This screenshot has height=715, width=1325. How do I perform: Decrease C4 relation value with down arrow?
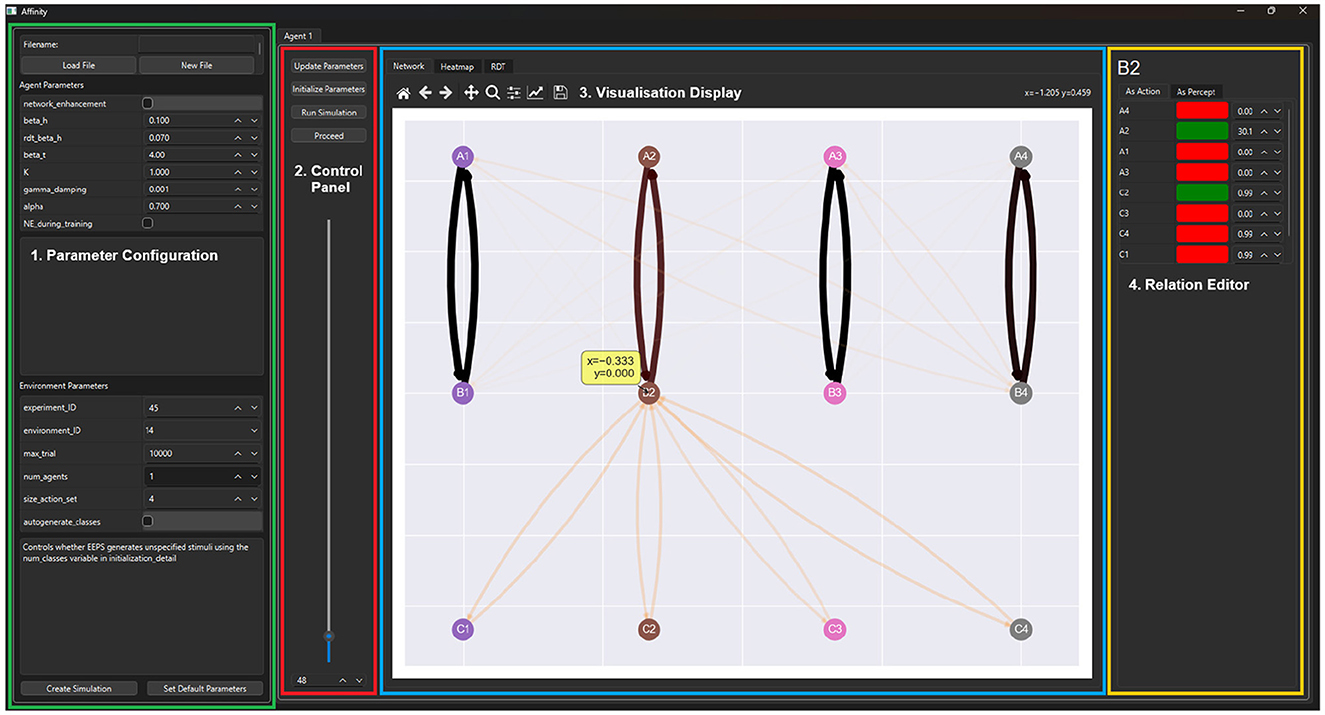point(1275,233)
